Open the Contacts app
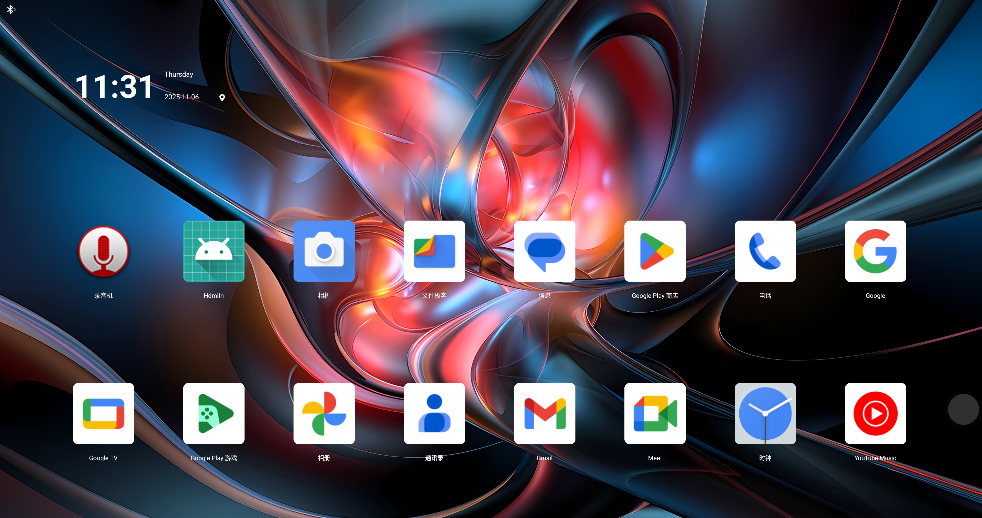 [x=434, y=413]
